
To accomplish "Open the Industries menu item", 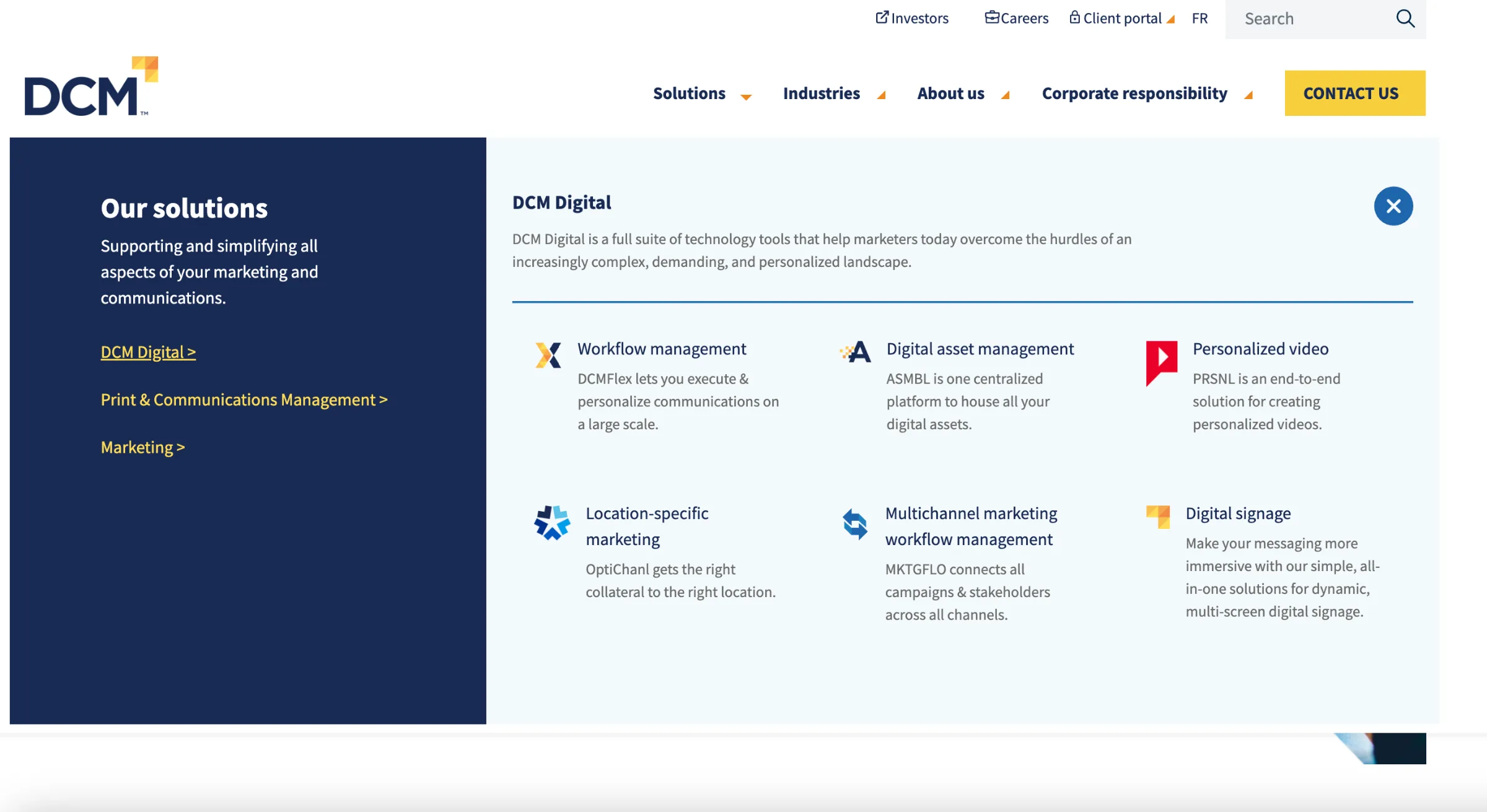I will 822,93.
